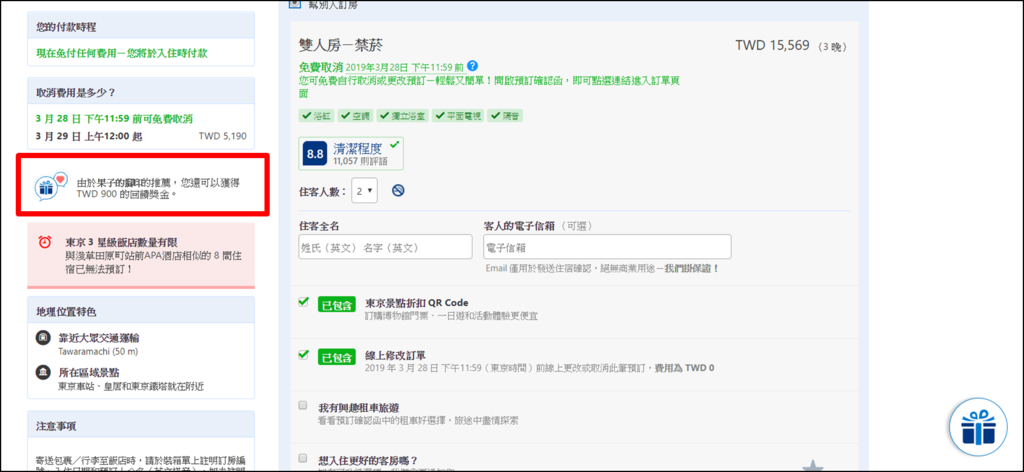Screen dimensions: 1024x472
Task: Click the TWD 15,569 price
Action: [773, 46]
